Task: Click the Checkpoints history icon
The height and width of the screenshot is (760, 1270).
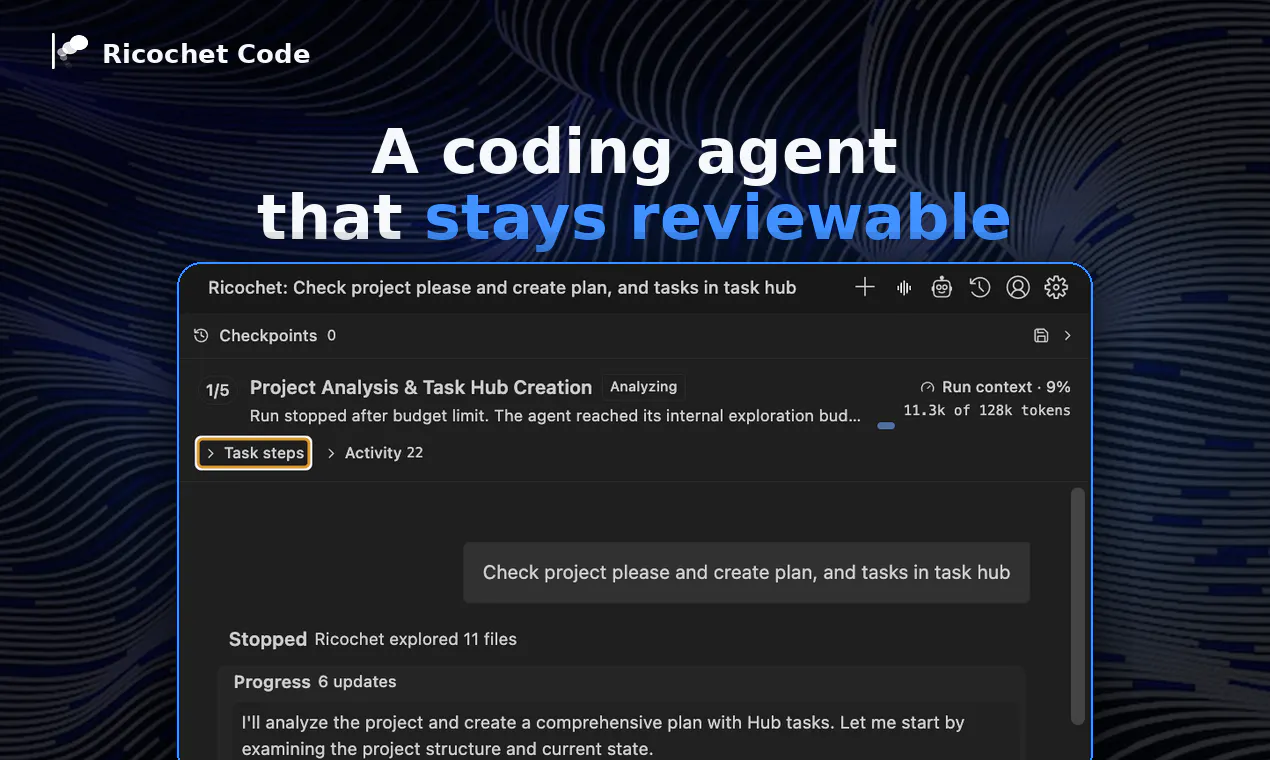Action: (x=201, y=336)
